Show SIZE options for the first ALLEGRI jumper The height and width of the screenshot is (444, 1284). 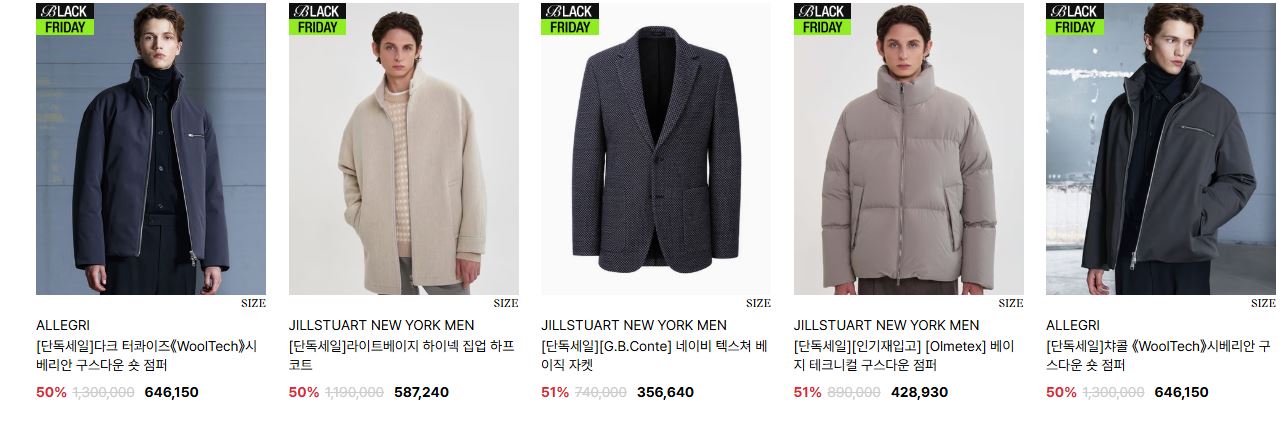(x=253, y=303)
